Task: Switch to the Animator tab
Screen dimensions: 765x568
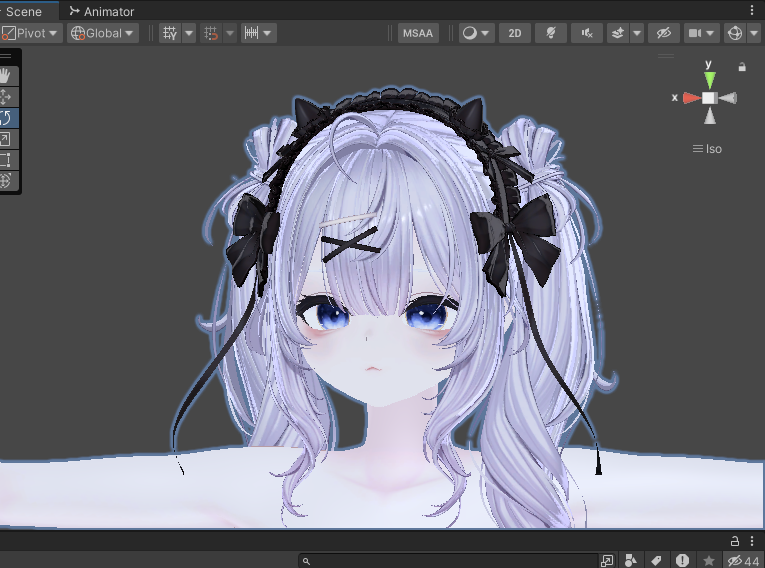Action: 101,11
